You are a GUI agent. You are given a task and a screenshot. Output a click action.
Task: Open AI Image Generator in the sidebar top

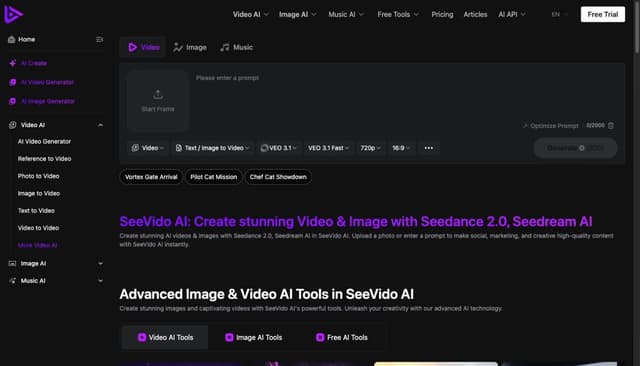click(47, 101)
